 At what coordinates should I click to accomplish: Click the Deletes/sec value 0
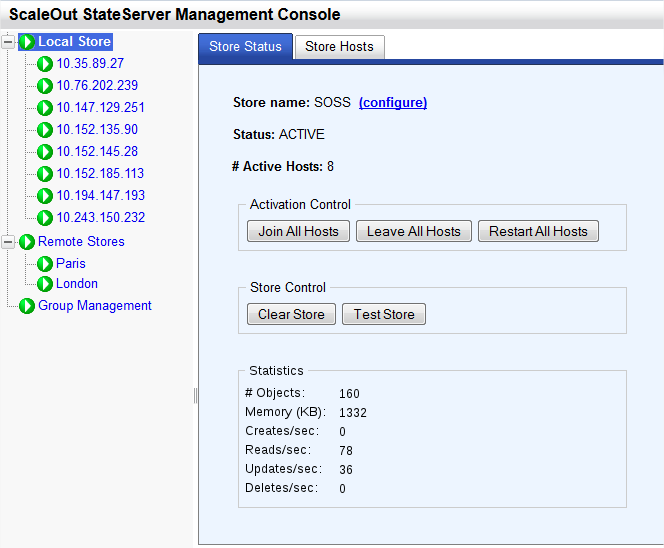pos(343,489)
